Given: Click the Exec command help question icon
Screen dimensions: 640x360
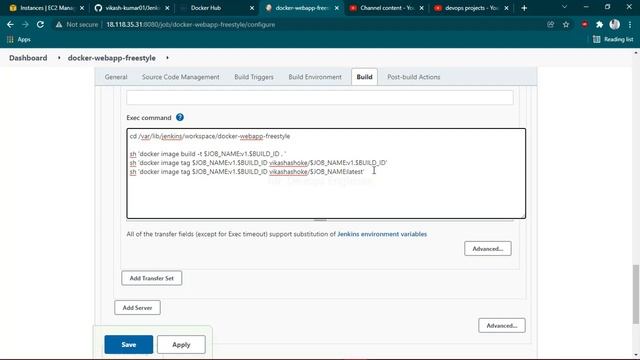Looking at the screenshot, I should 180,117.
